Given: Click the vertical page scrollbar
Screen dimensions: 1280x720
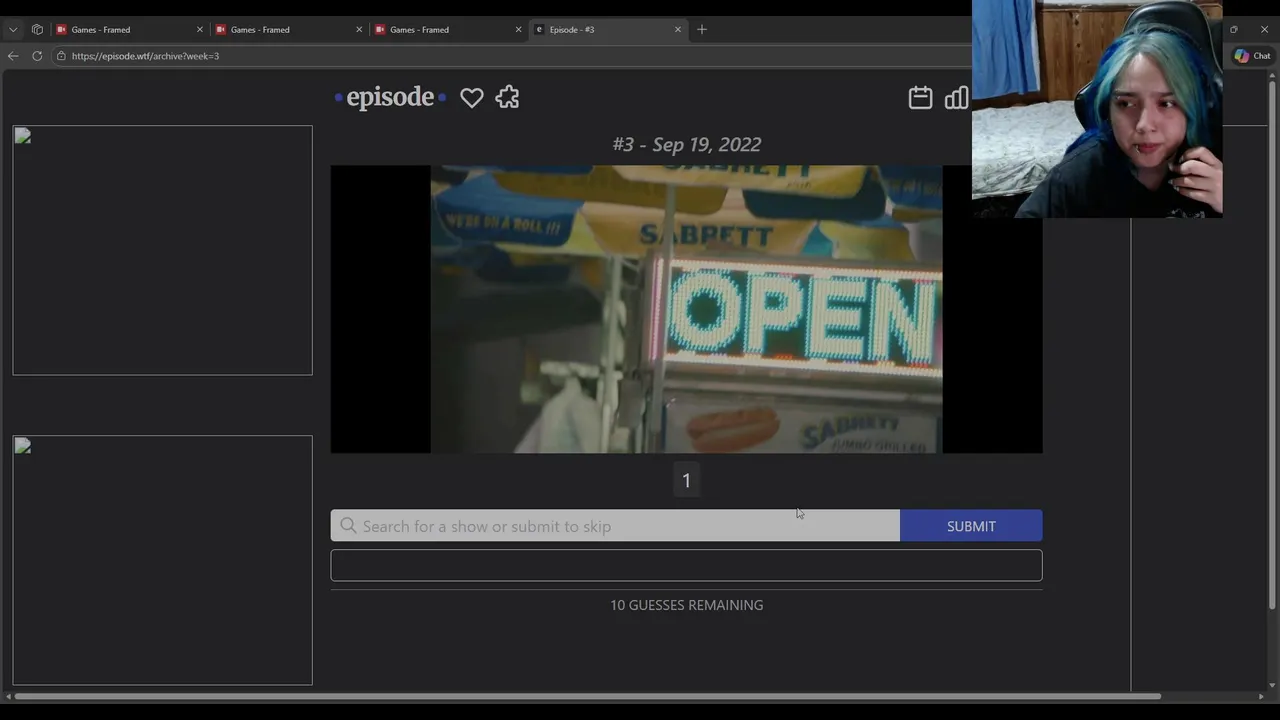Looking at the screenshot, I should click(x=1272, y=345).
